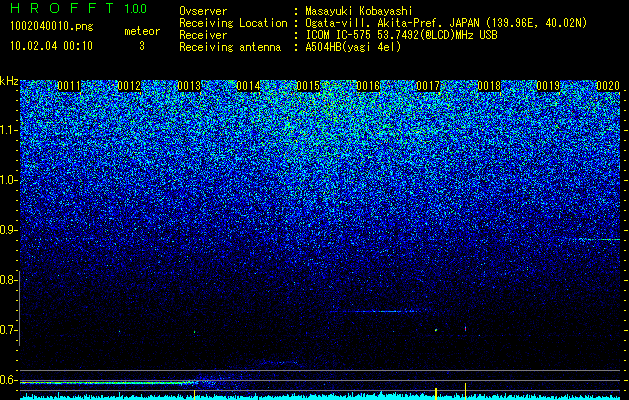Screen dimensions: 629x400
Task: Click the timestamp 10.02.04 00:10
Action: (51, 46)
